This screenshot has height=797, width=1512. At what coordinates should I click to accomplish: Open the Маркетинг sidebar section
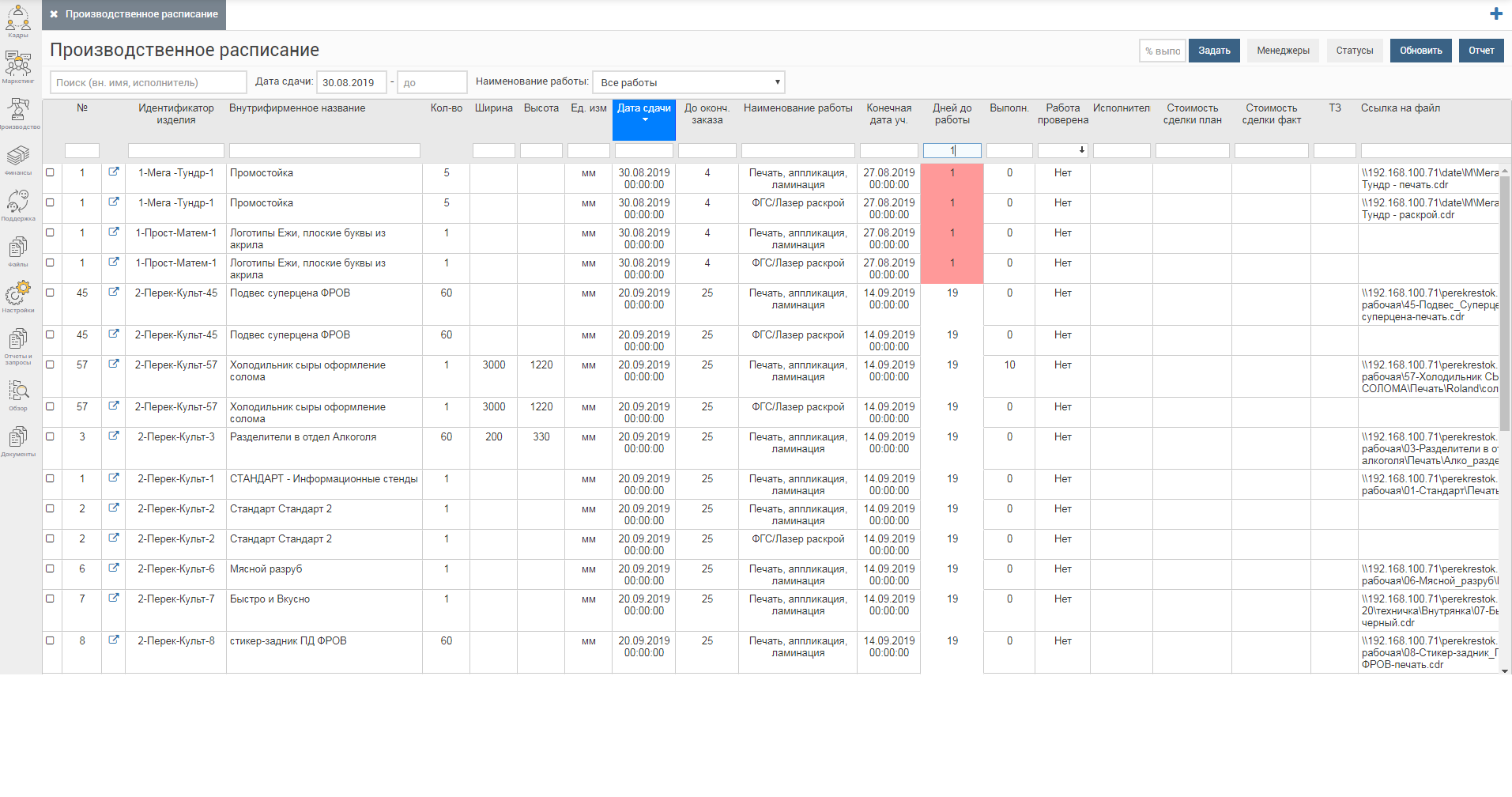coord(18,66)
